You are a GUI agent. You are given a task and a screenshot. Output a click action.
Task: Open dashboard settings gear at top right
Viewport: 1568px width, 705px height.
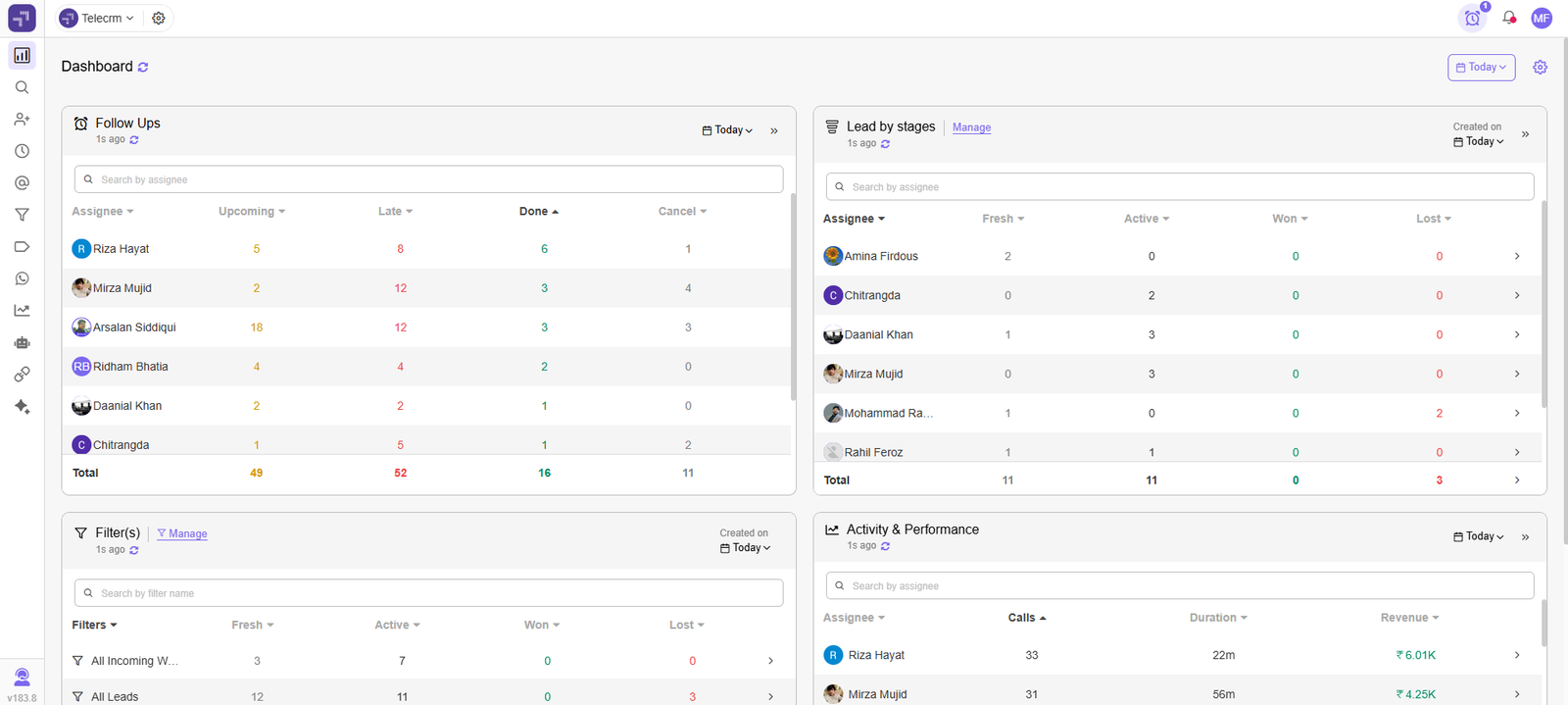[1540, 67]
